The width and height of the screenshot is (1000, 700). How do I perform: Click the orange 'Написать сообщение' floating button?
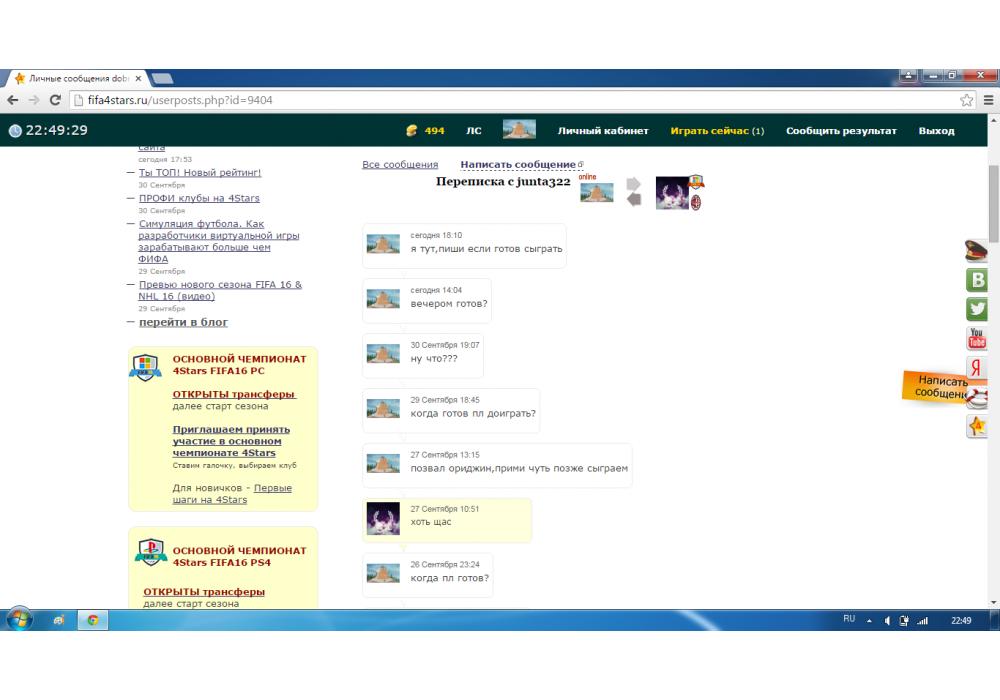940,387
